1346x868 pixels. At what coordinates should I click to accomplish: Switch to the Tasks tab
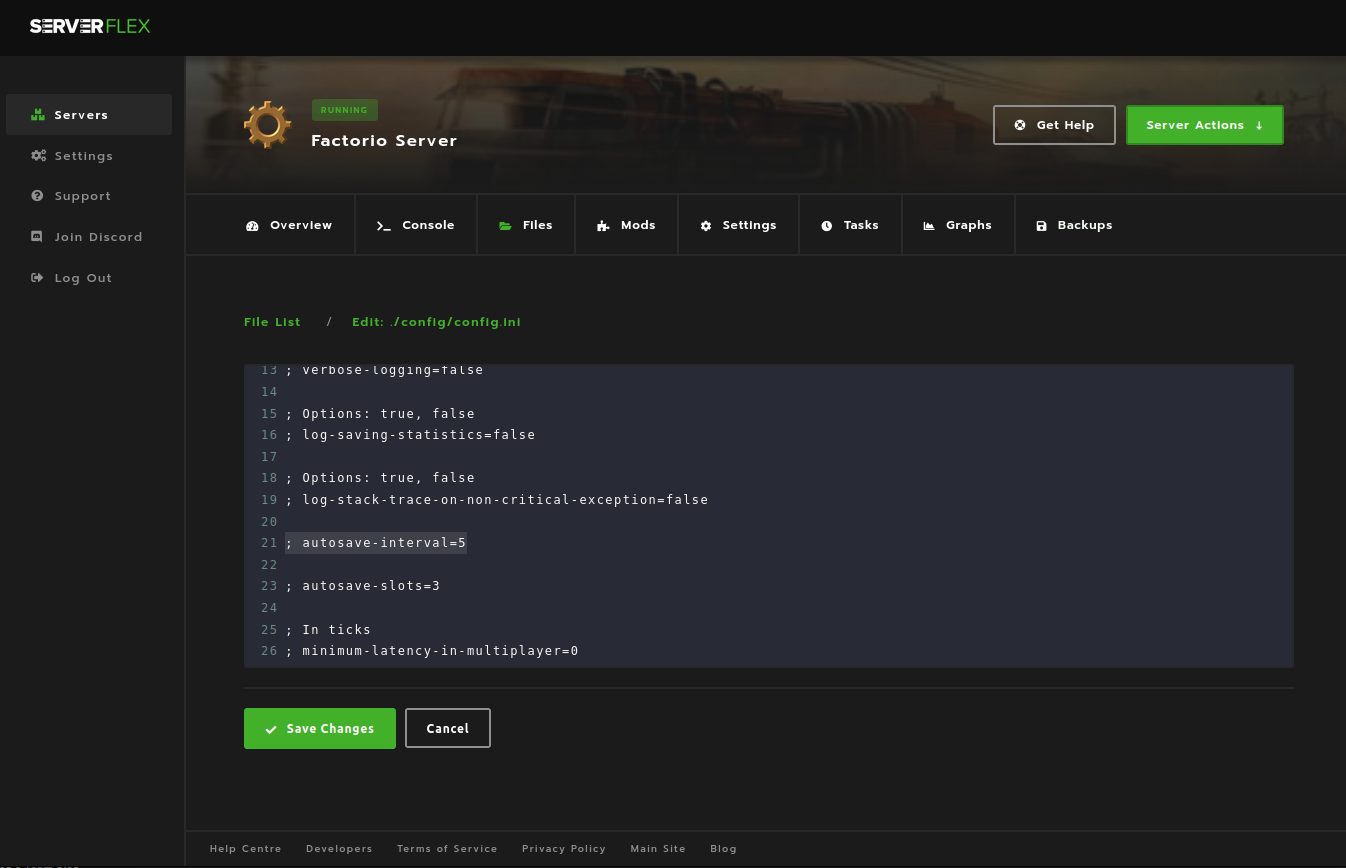850,225
